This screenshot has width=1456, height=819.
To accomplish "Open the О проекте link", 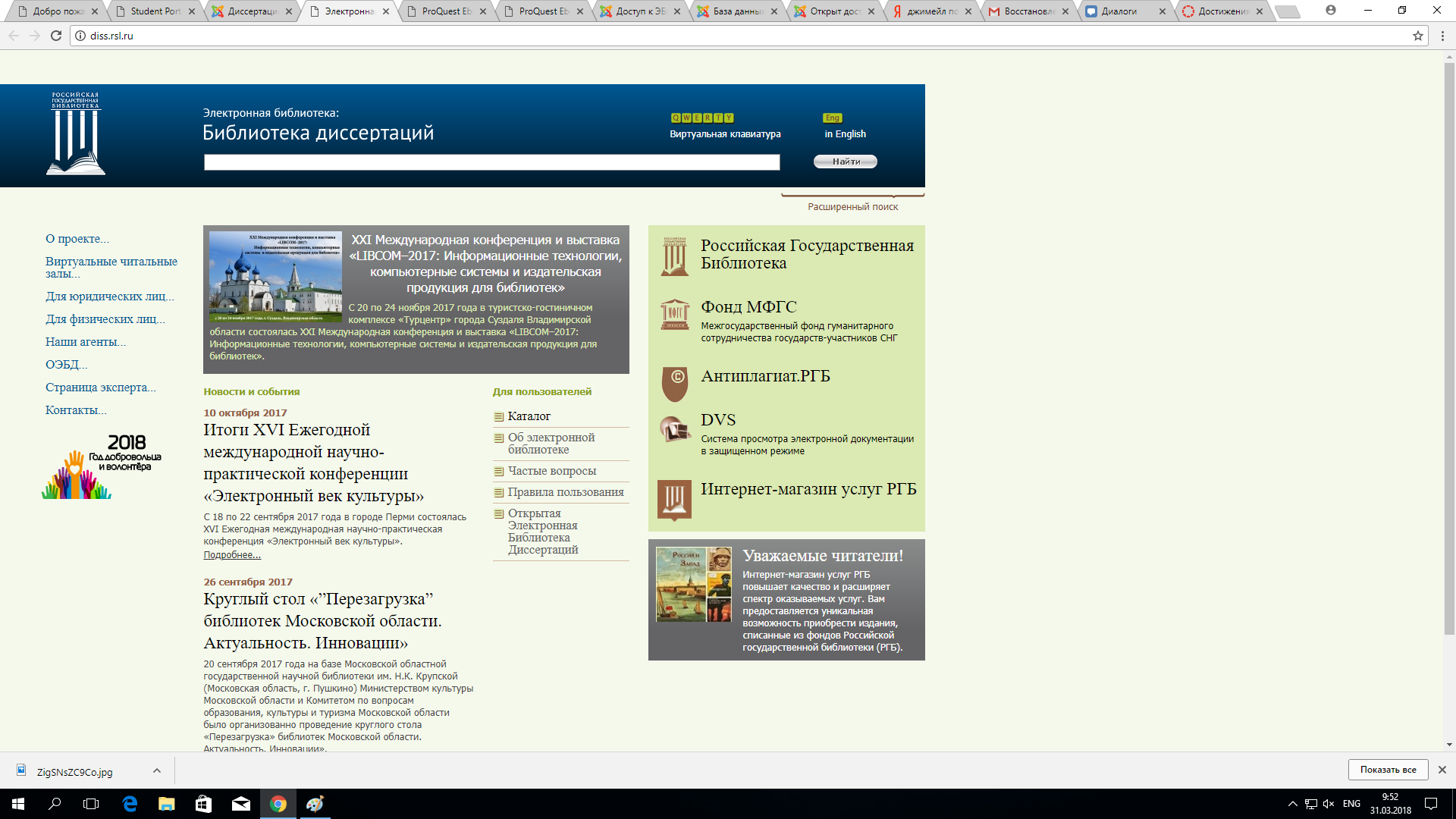I will (x=77, y=239).
